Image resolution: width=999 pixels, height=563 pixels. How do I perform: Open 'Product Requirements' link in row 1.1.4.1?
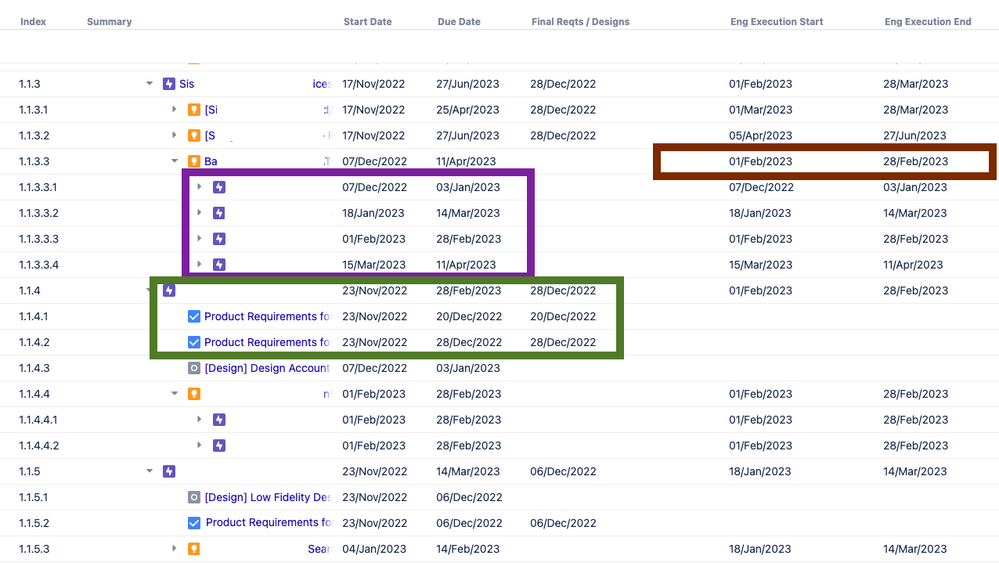click(267, 317)
